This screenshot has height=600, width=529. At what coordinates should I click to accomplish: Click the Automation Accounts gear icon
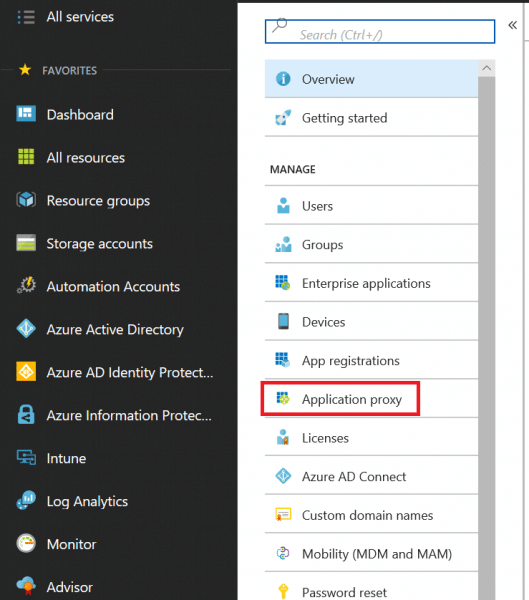click(26, 285)
